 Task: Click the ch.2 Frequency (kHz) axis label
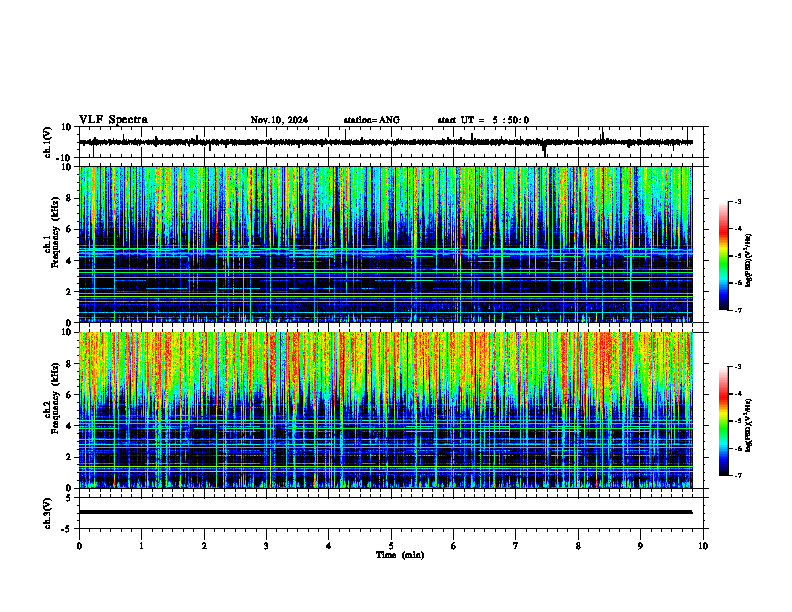52,398
